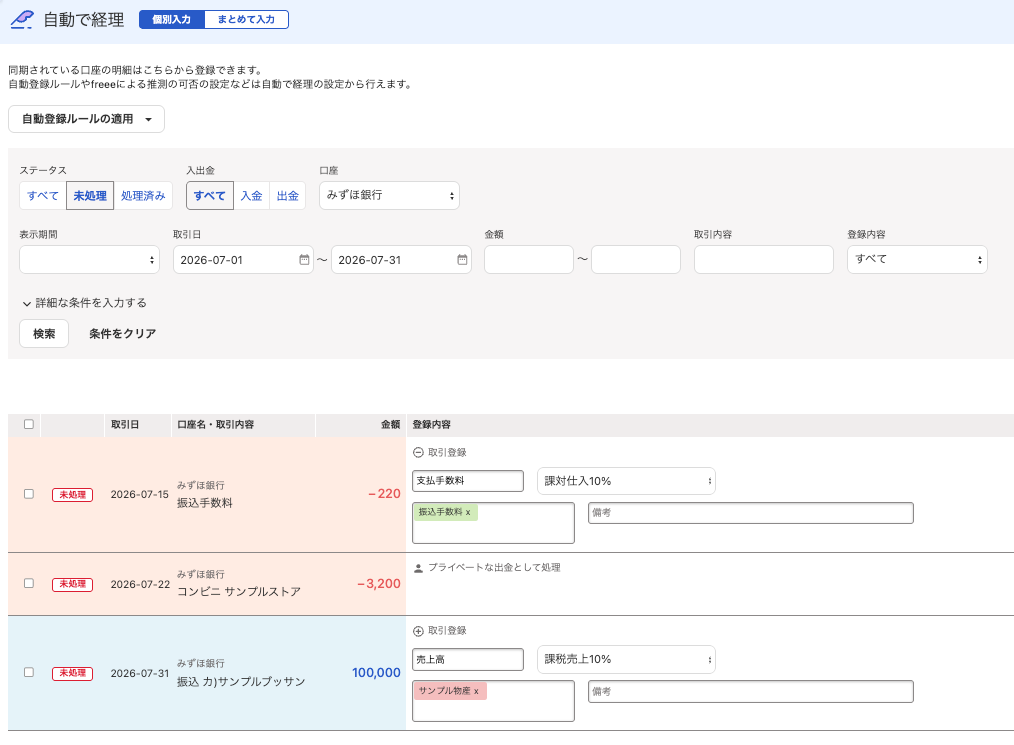Select 入出金 filter すべて
Image resolution: width=1014 pixels, height=745 pixels.
pos(210,195)
